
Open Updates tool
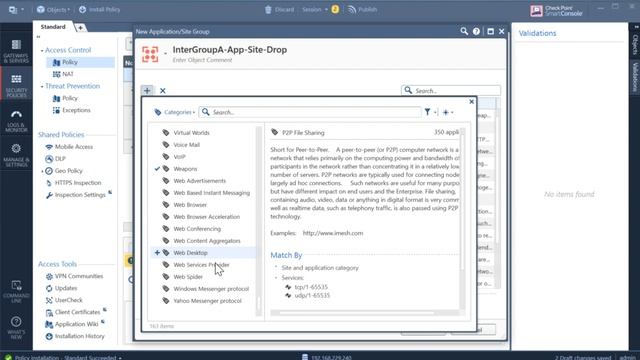click(61, 288)
